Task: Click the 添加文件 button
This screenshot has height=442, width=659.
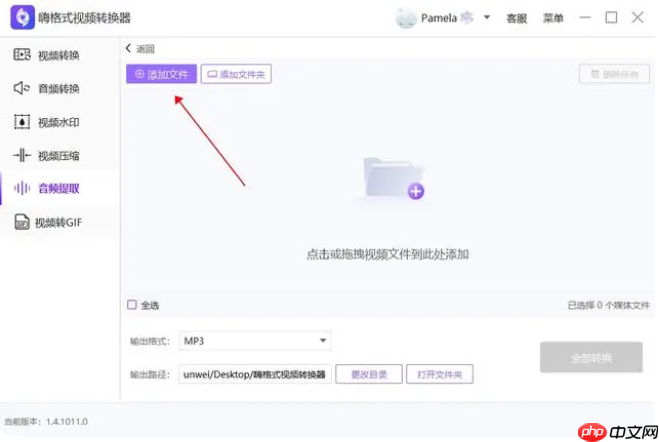Action: pos(161,74)
